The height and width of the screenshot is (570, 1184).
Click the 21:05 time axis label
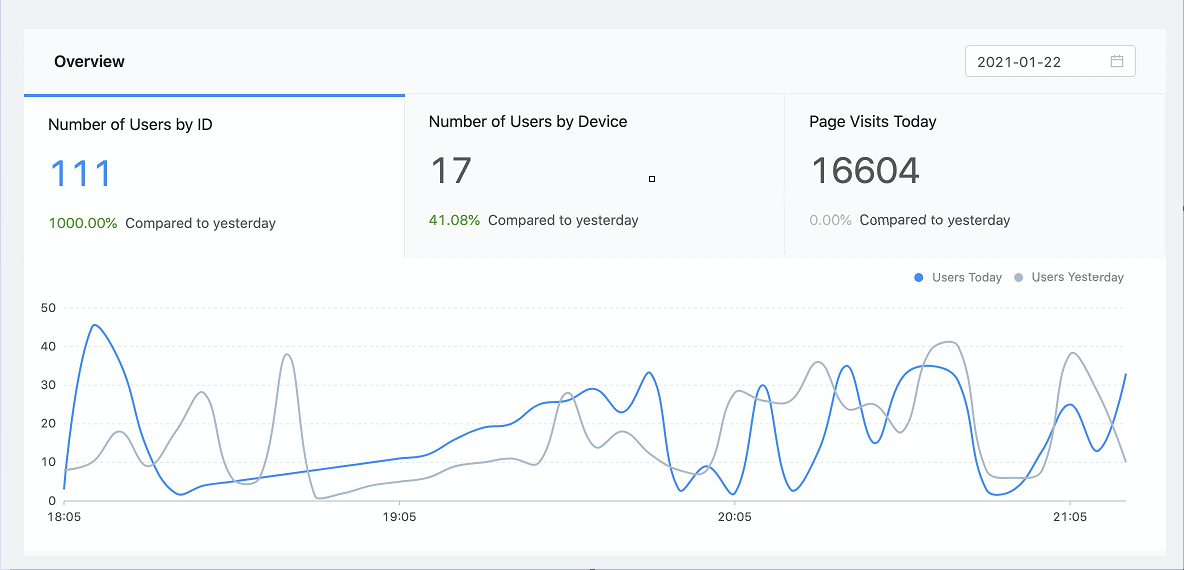pyautogui.click(x=1070, y=518)
